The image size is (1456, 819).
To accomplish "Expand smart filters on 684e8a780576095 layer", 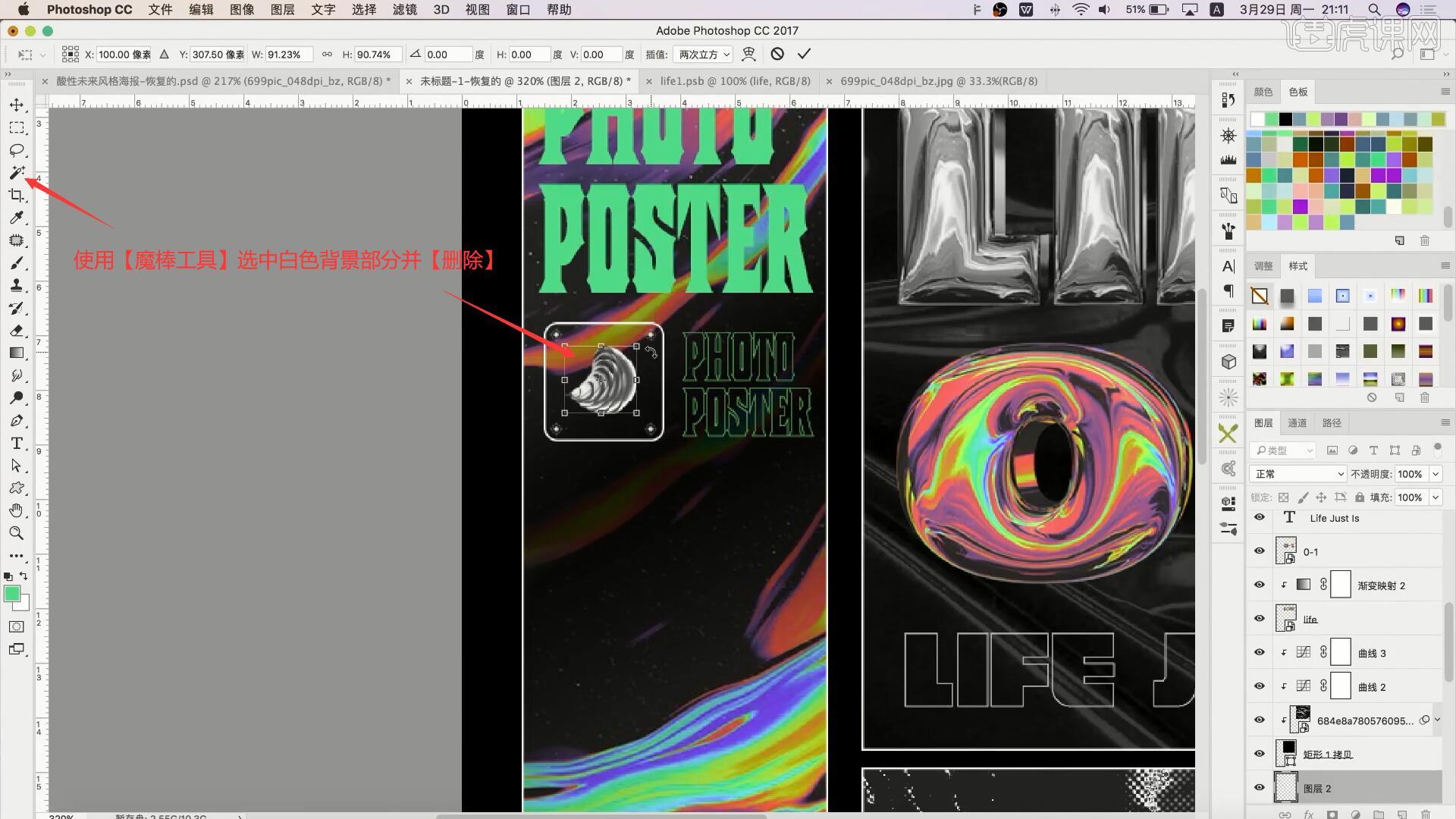I will tap(1437, 720).
